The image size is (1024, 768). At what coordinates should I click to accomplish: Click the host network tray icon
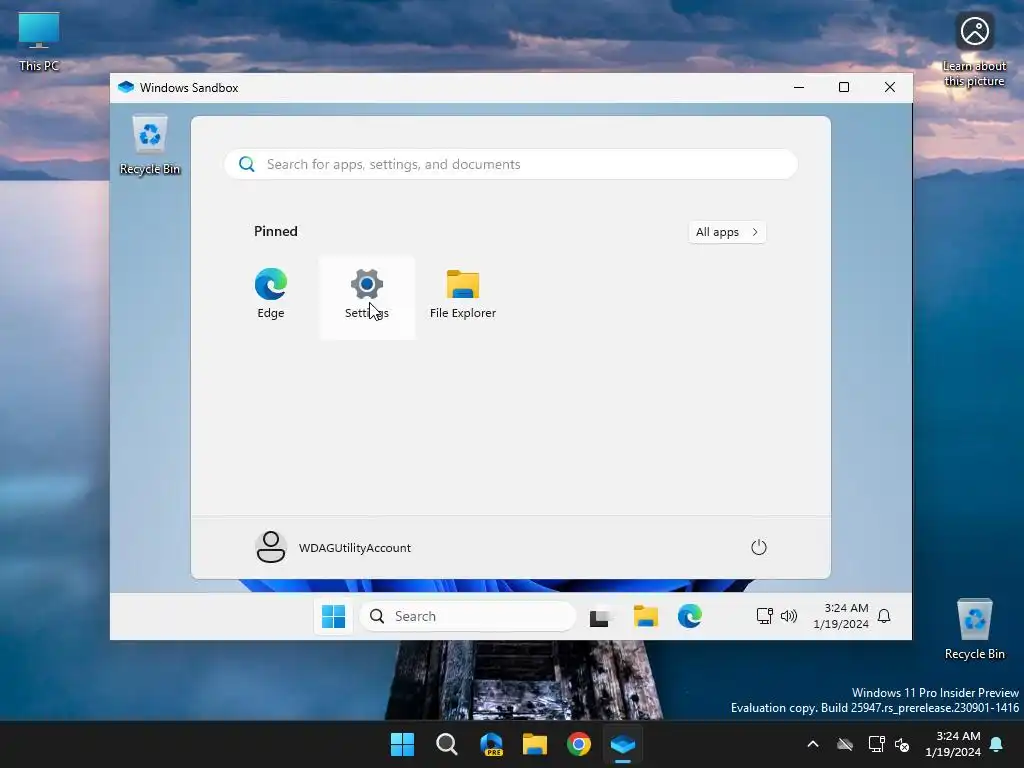pos(876,744)
